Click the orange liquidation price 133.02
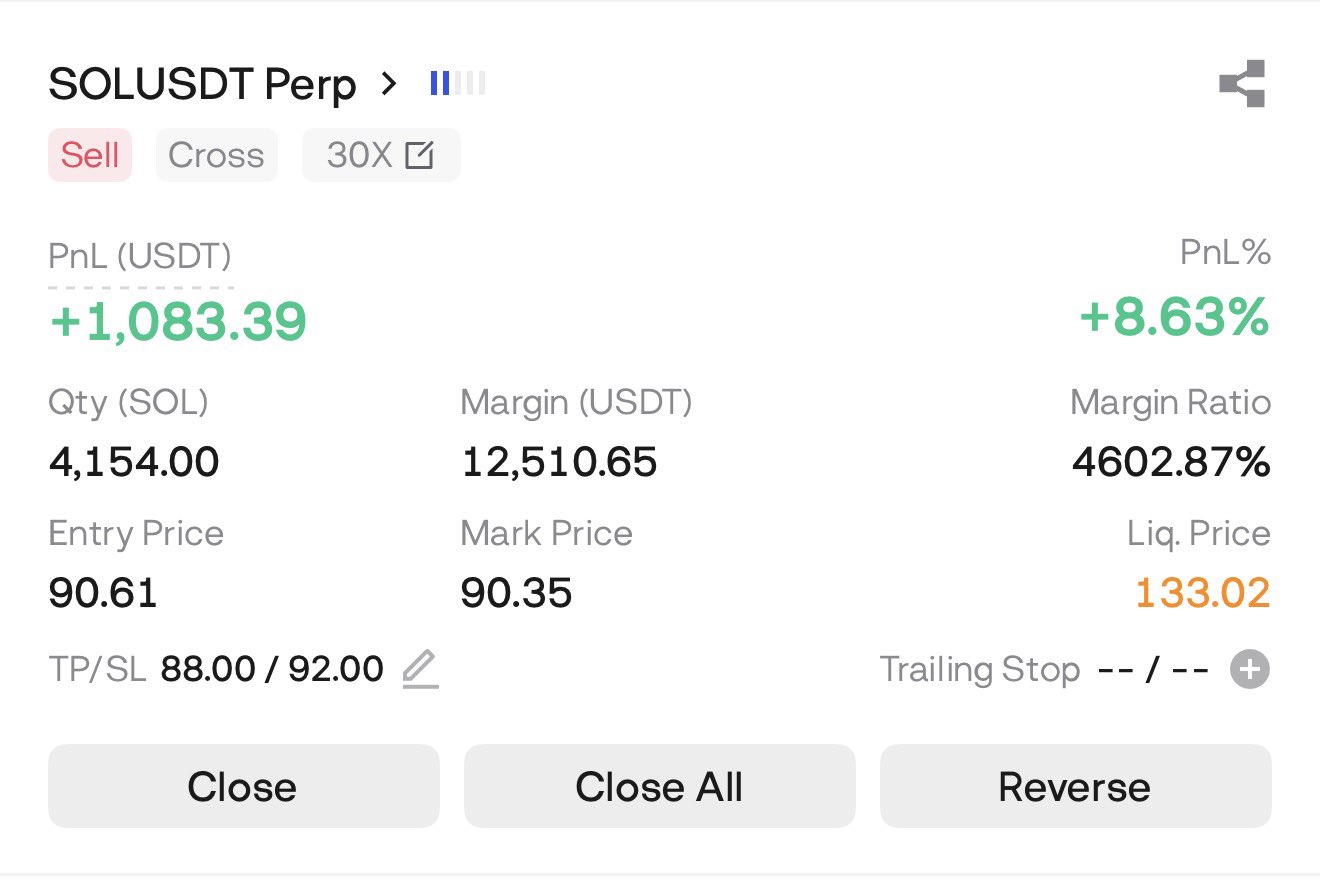The height and width of the screenshot is (883, 1320). (1202, 593)
